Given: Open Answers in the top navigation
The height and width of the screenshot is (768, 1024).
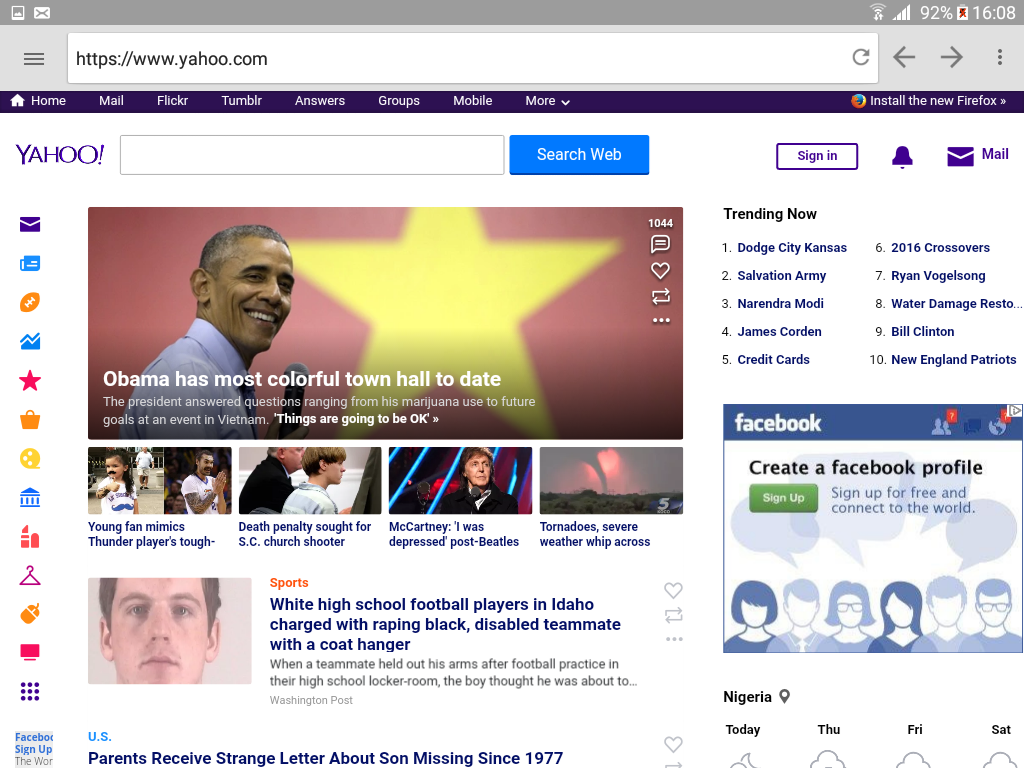Looking at the screenshot, I should pyautogui.click(x=319, y=101).
